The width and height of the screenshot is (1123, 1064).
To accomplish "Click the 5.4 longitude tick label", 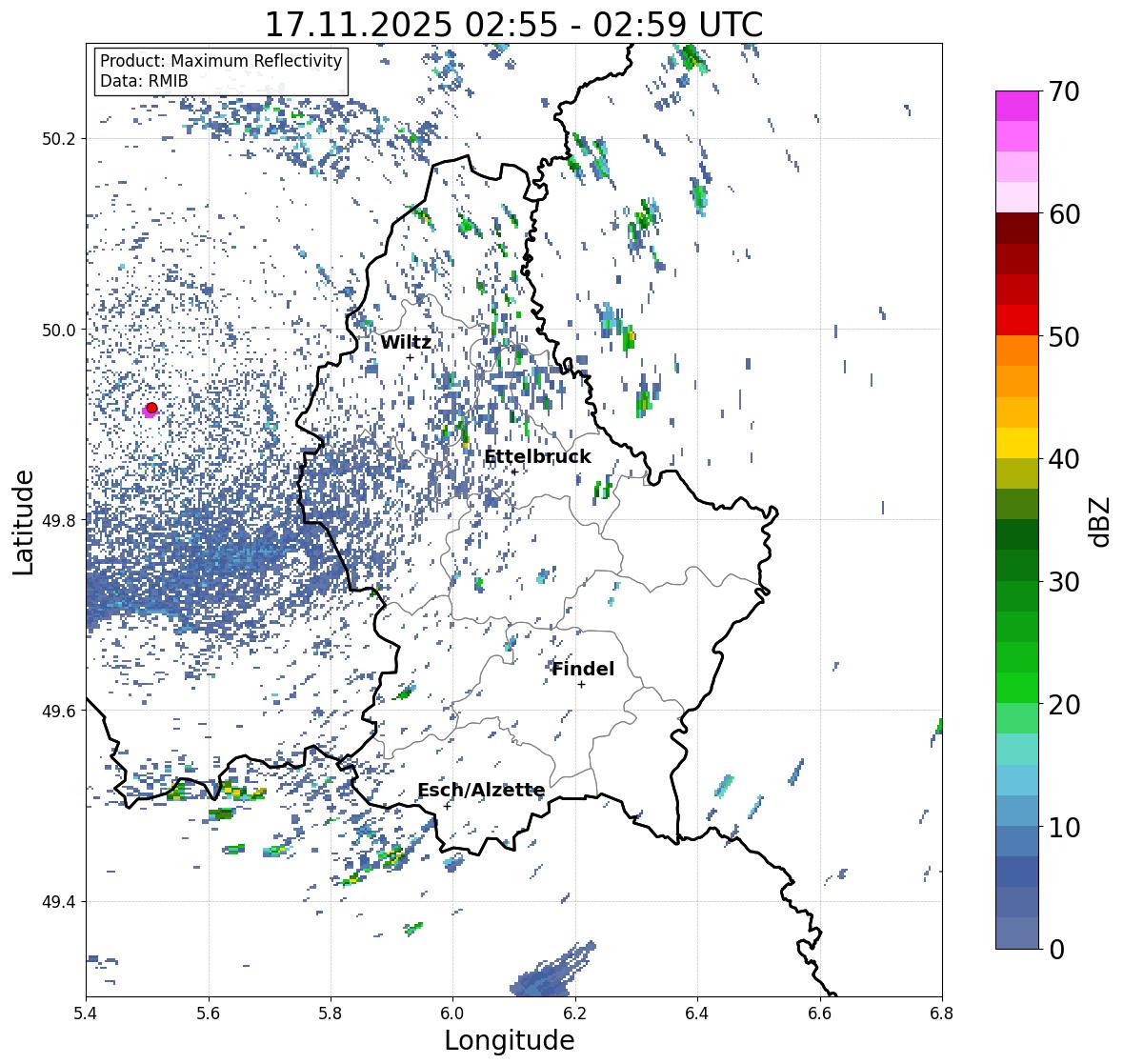I will (x=86, y=1014).
